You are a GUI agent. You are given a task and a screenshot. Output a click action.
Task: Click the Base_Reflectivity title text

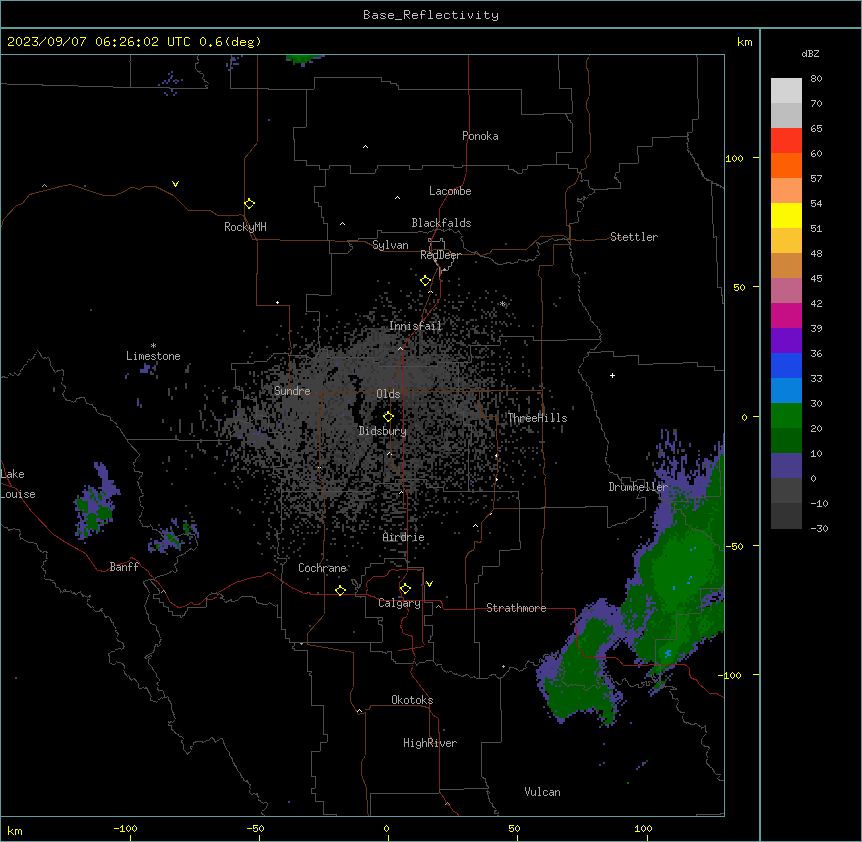[x=431, y=15]
